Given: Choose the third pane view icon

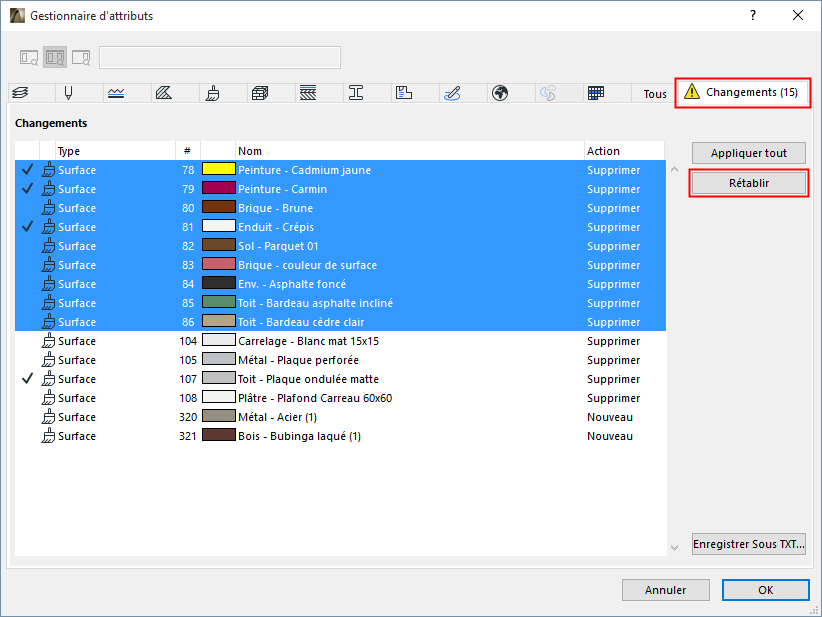Looking at the screenshot, I should tap(81, 57).
